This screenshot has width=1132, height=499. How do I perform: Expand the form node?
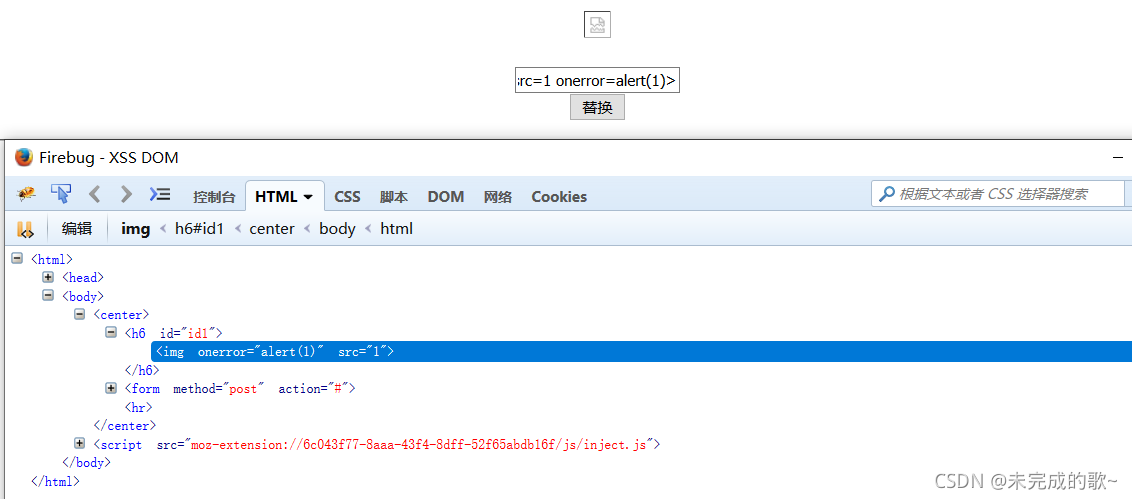(x=111, y=389)
